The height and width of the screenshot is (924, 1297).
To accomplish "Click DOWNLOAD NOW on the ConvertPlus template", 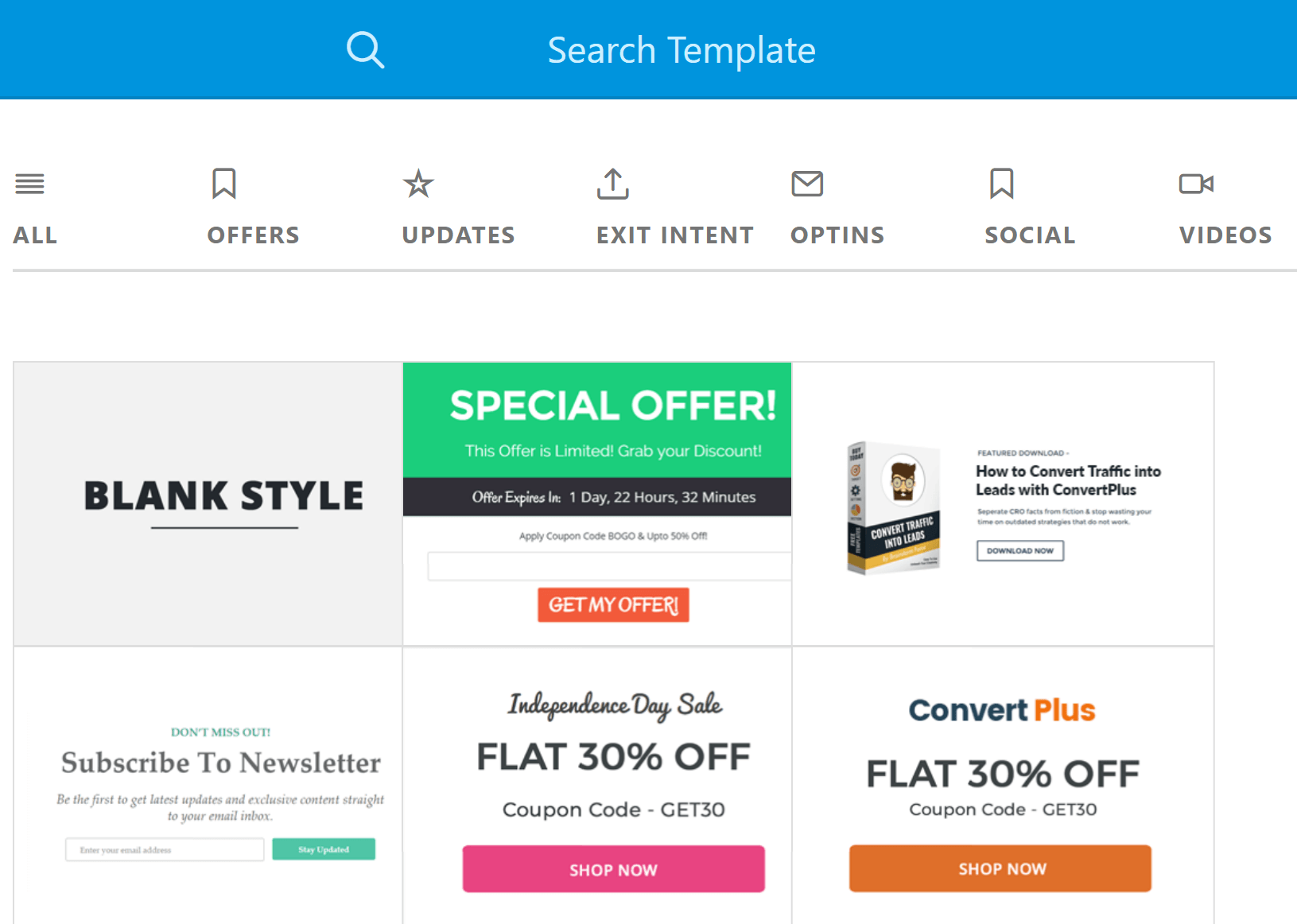I will tap(1019, 550).
